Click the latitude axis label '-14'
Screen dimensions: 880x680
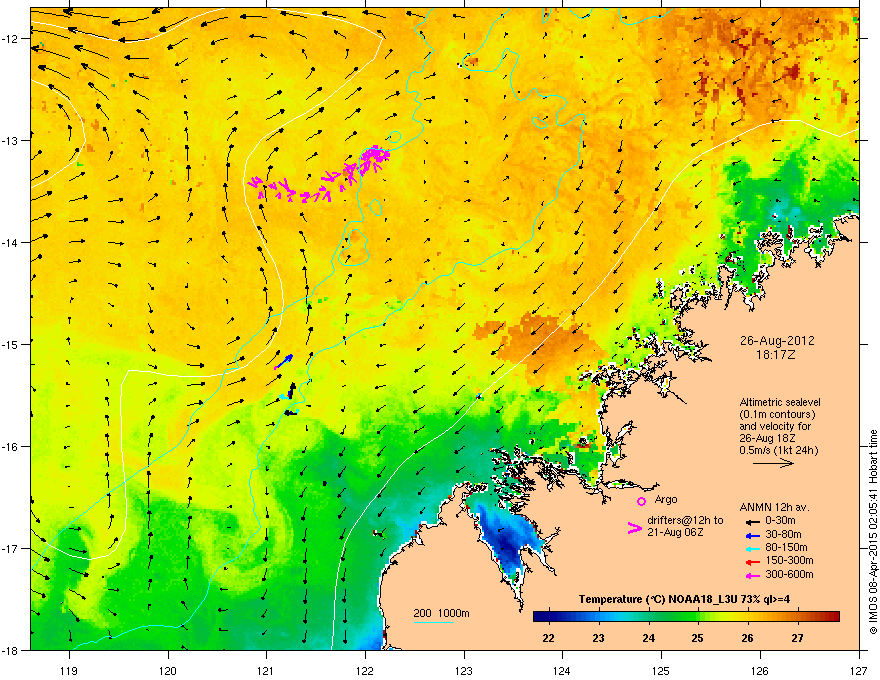pos(11,243)
